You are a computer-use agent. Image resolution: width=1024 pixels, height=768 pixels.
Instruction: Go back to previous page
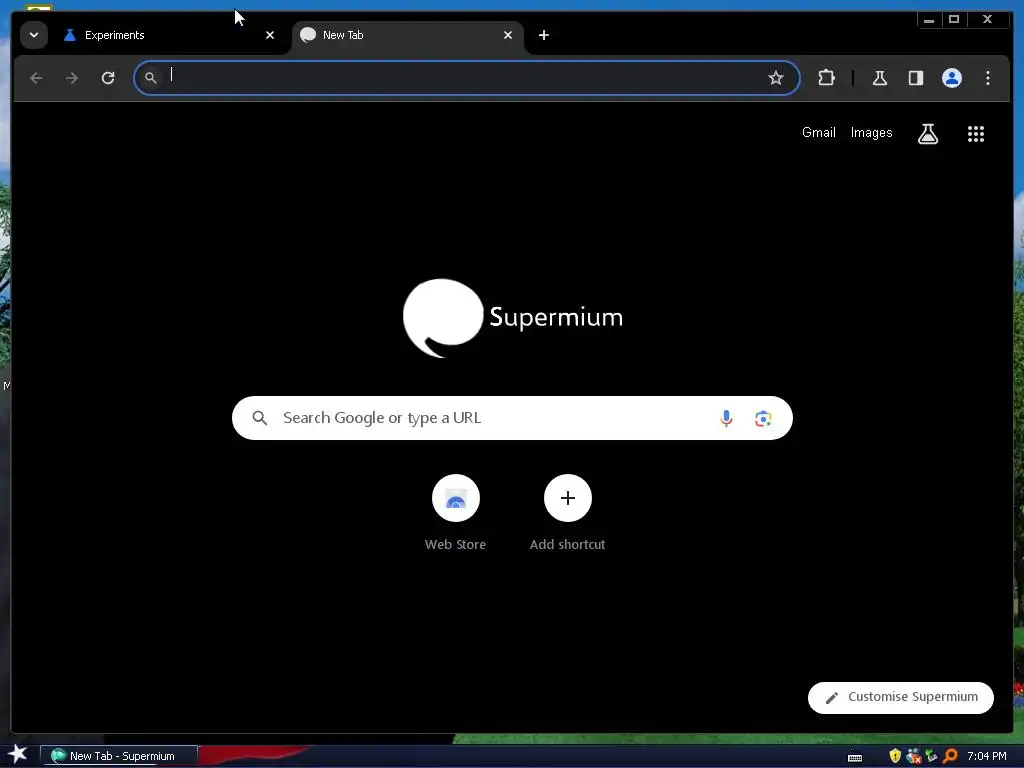click(37, 78)
